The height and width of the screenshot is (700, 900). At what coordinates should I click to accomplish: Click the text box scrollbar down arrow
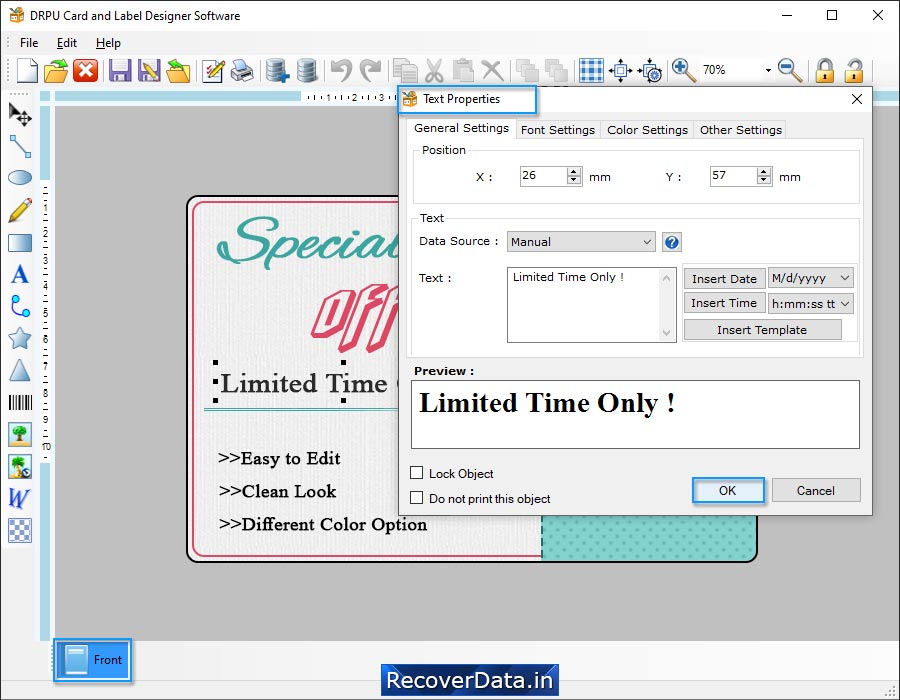(666, 332)
